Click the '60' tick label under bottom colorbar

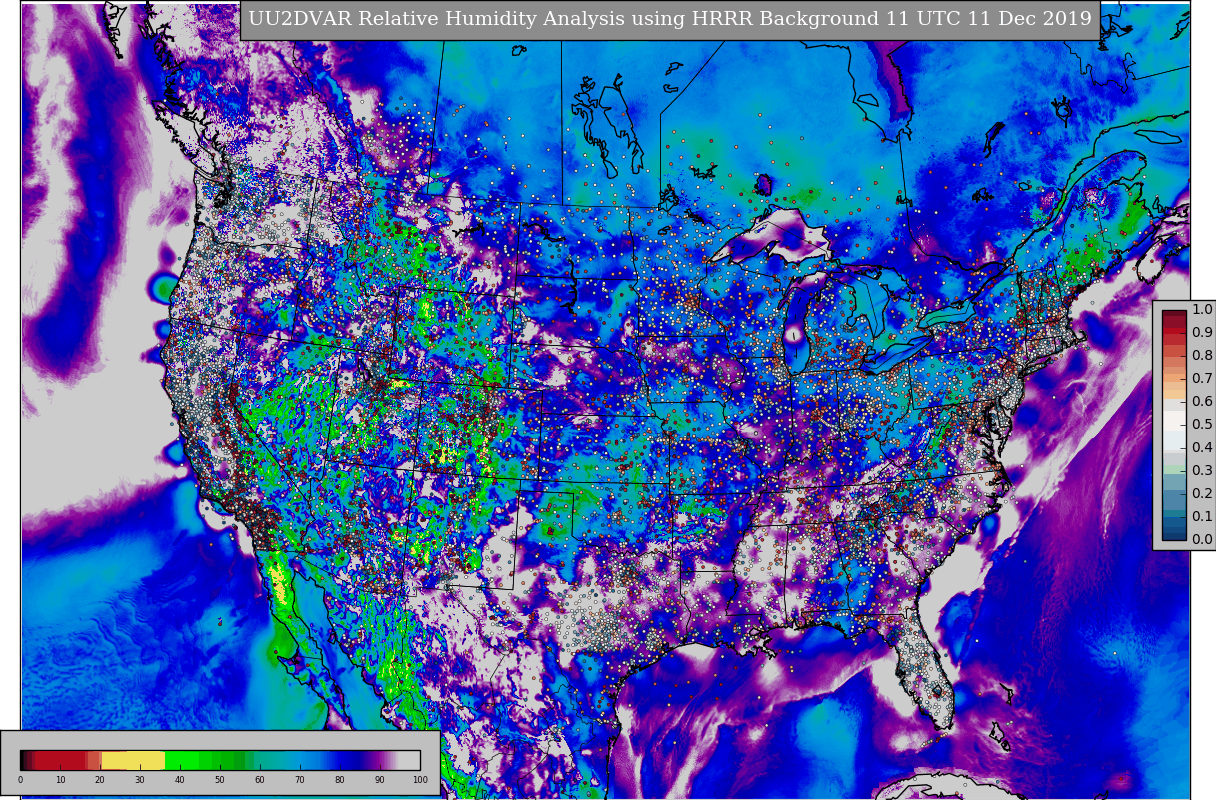tap(260, 780)
